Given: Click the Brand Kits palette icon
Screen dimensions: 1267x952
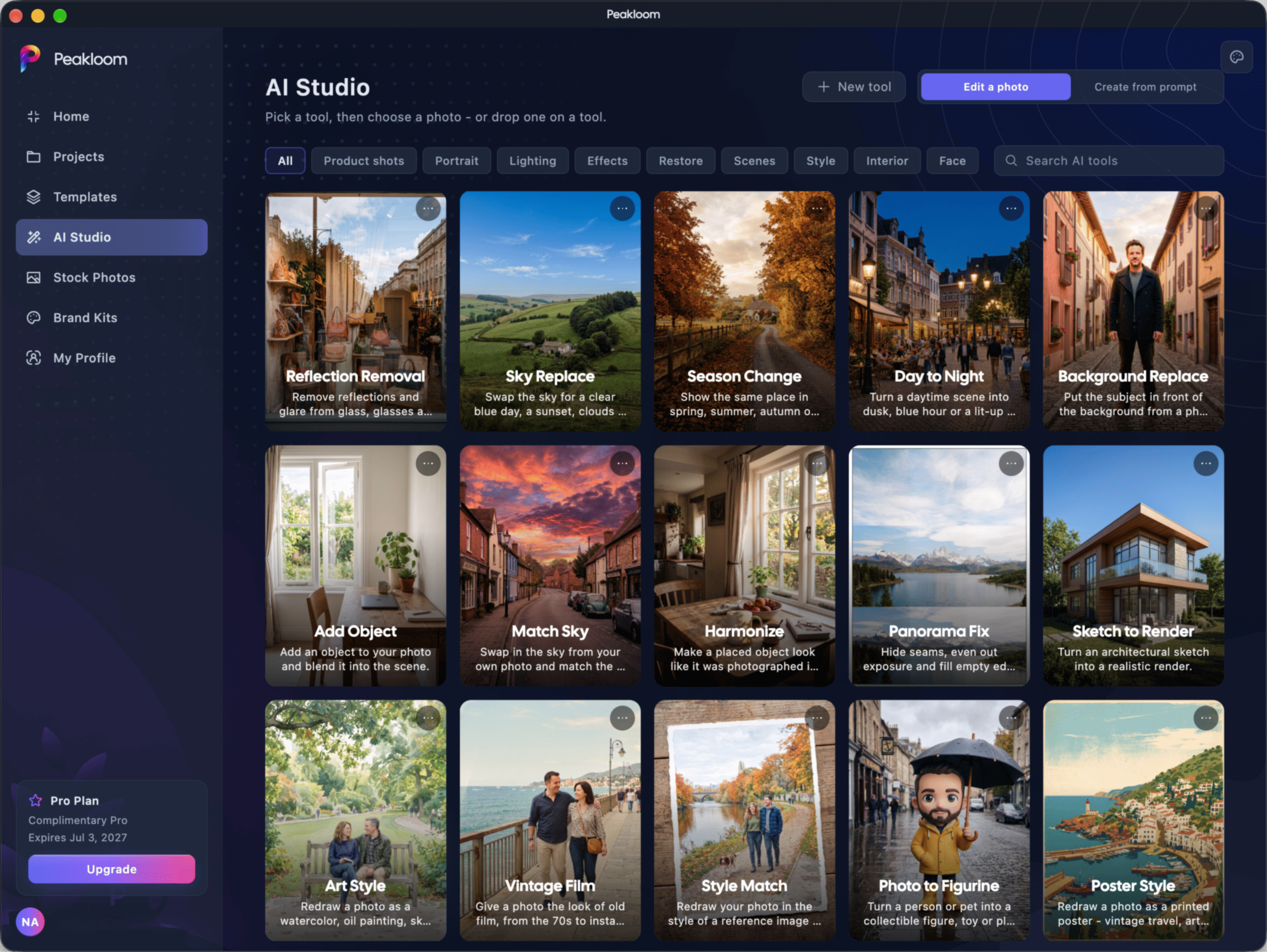Looking at the screenshot, I should pyautogui.click(x=34, y=318).
